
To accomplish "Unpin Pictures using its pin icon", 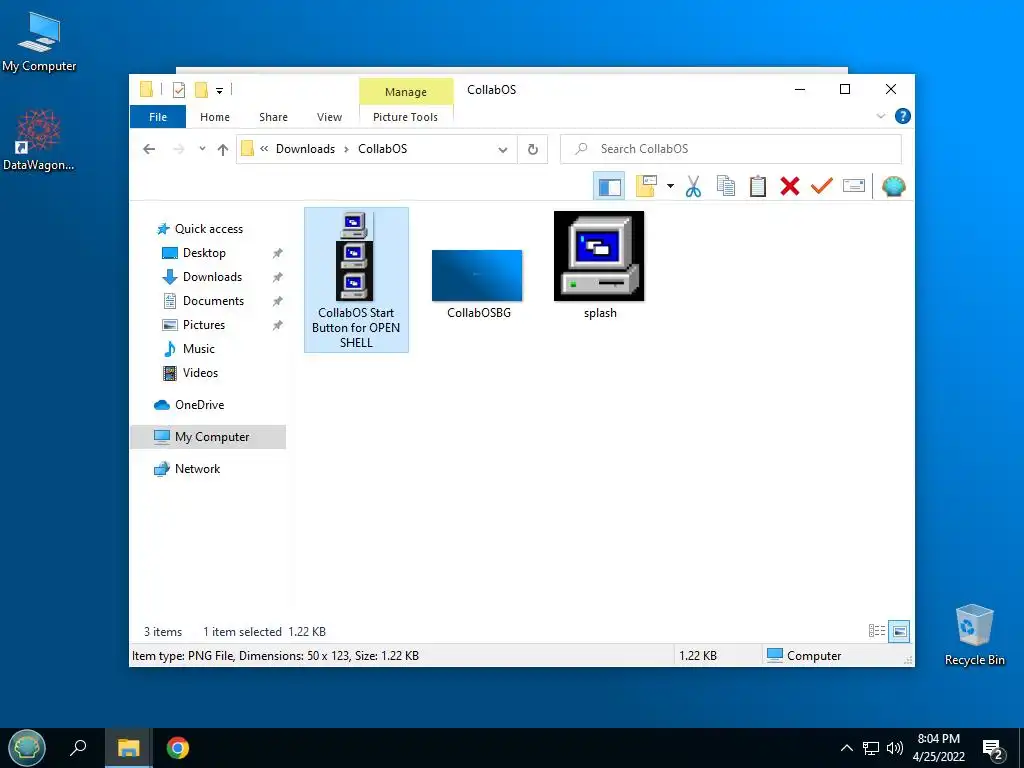I will click(278, 325).
